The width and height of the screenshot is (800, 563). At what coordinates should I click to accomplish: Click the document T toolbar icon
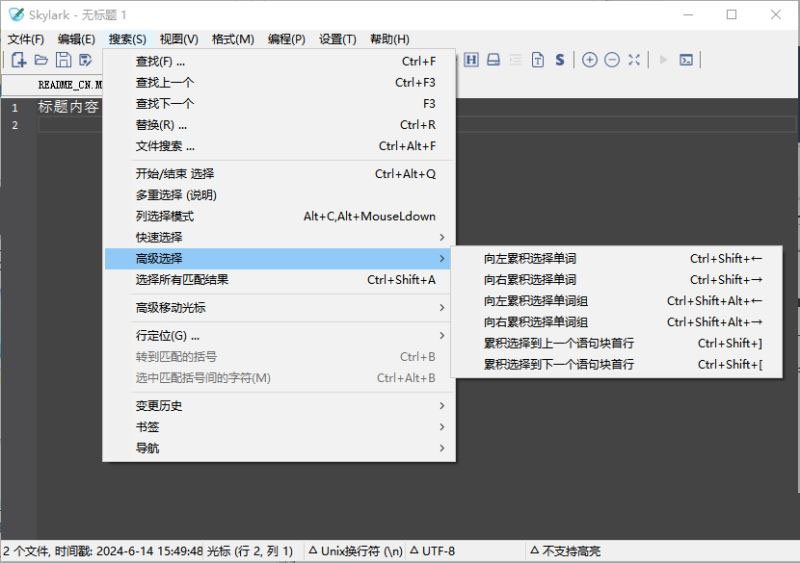pos(538,60)
